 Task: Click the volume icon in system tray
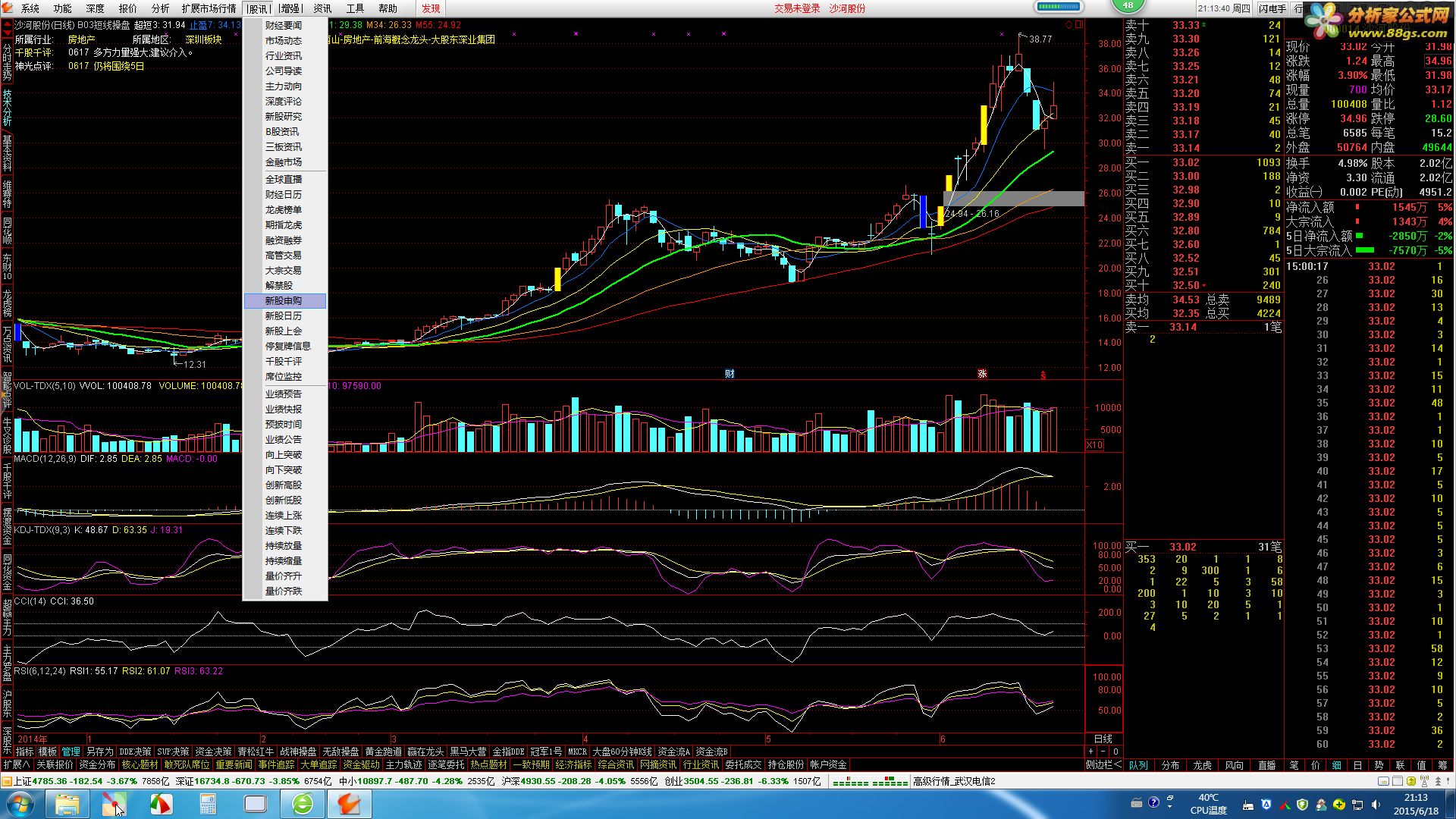tap(1375, 805)
